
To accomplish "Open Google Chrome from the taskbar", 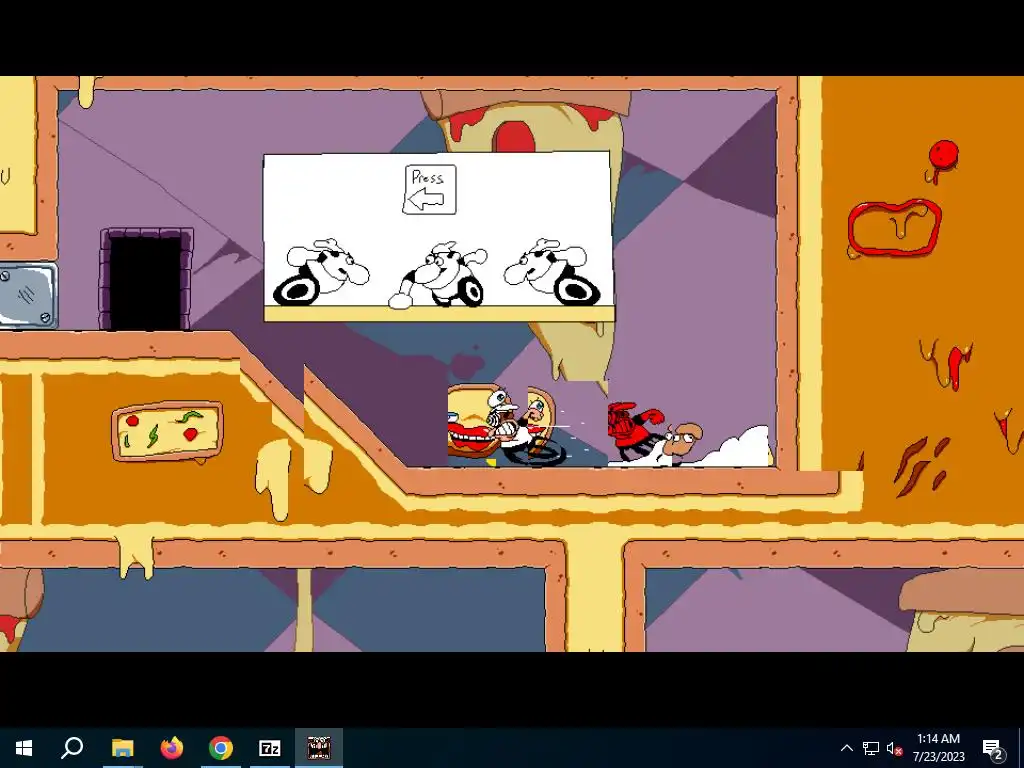I will pos(221,748).
